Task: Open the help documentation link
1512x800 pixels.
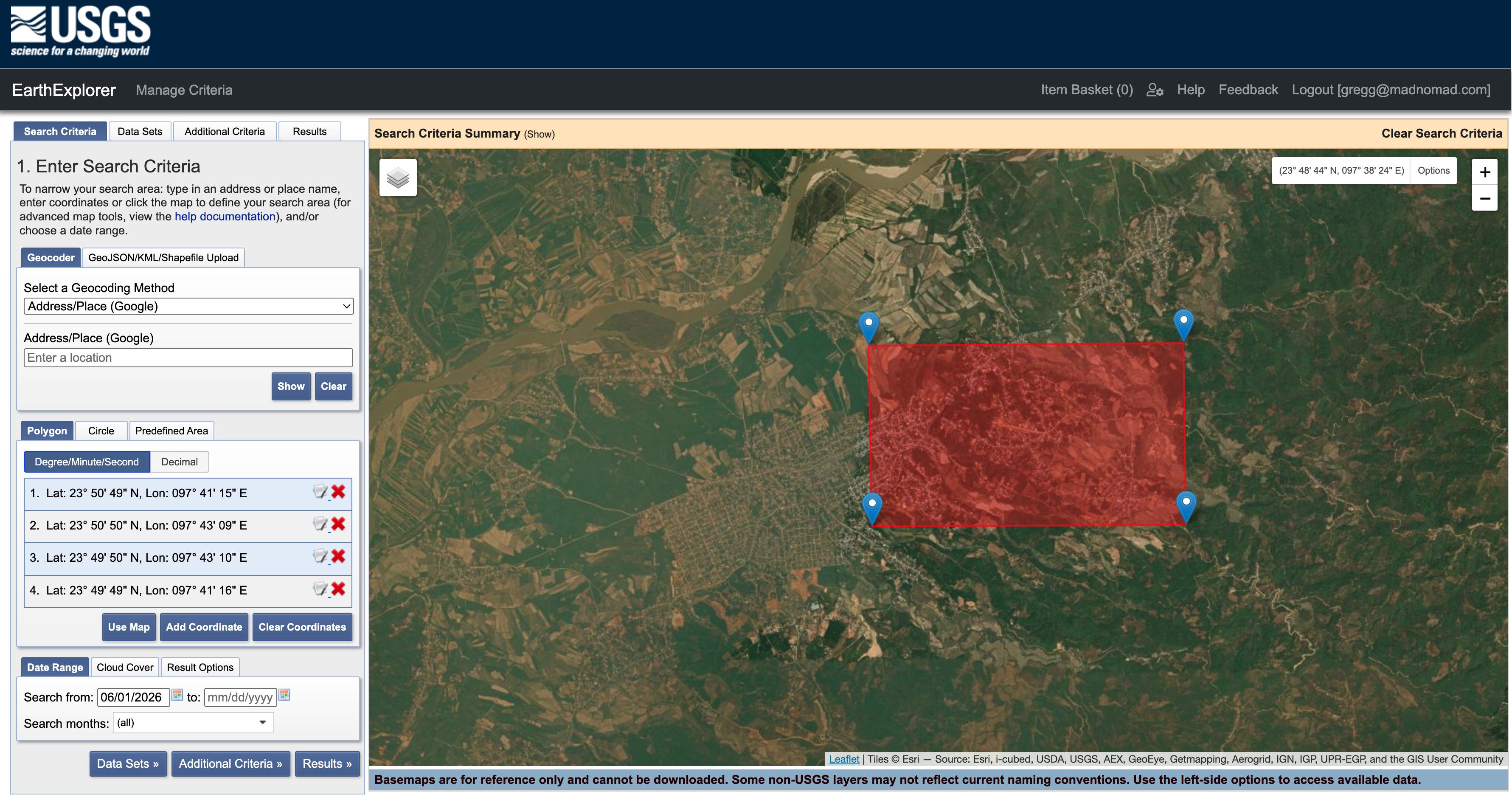Action: (x=225, y=217)
